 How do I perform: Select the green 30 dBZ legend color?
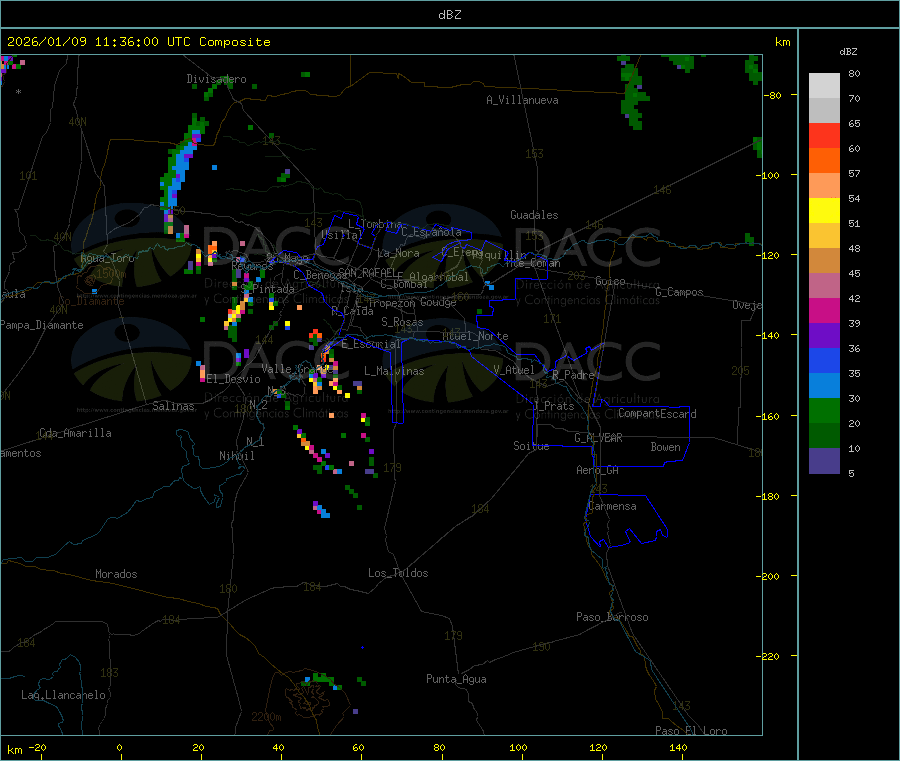tap(824, 410)
